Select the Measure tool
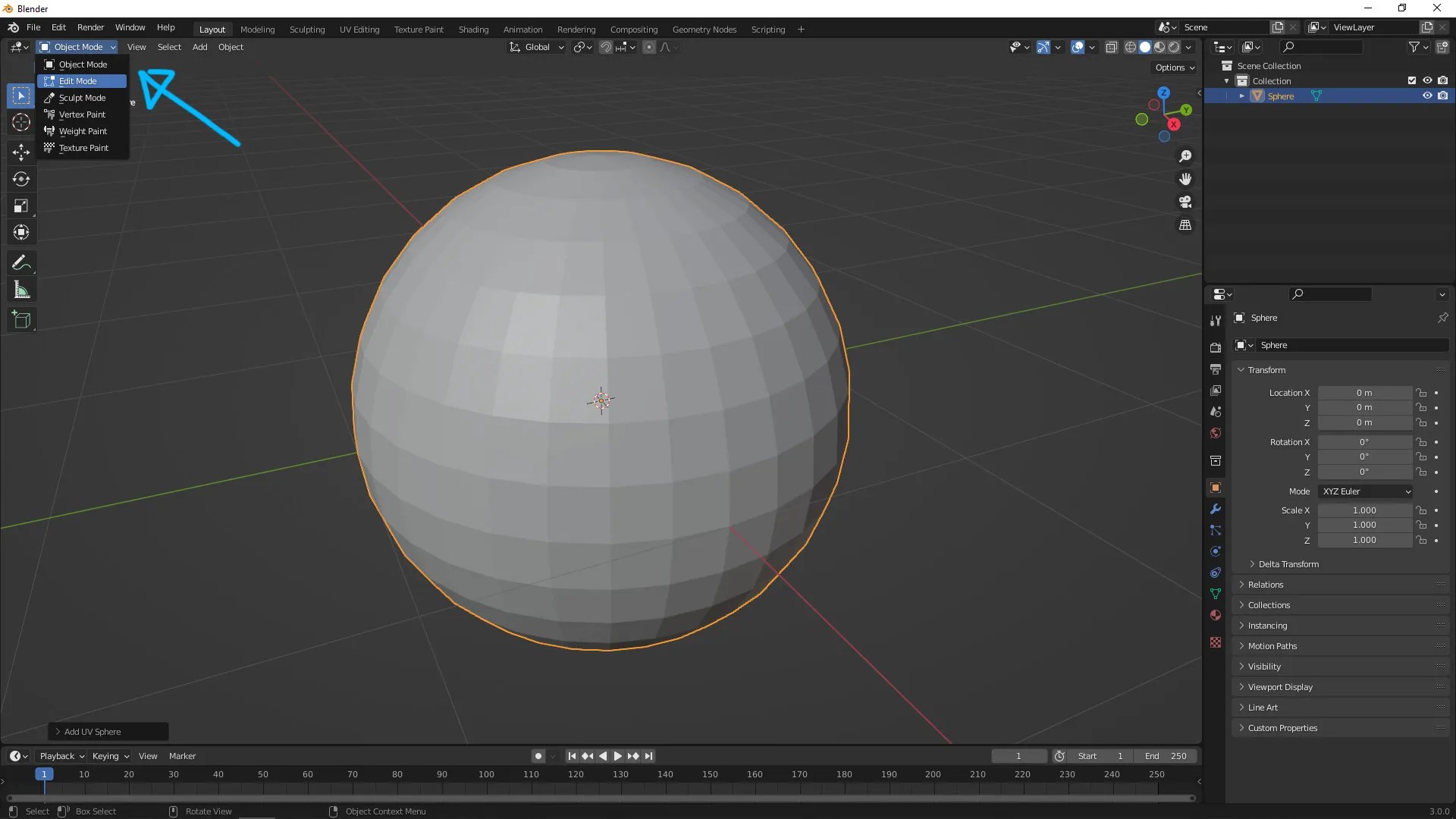Viewport: 1456px width, 819px height. click(21, 290)
